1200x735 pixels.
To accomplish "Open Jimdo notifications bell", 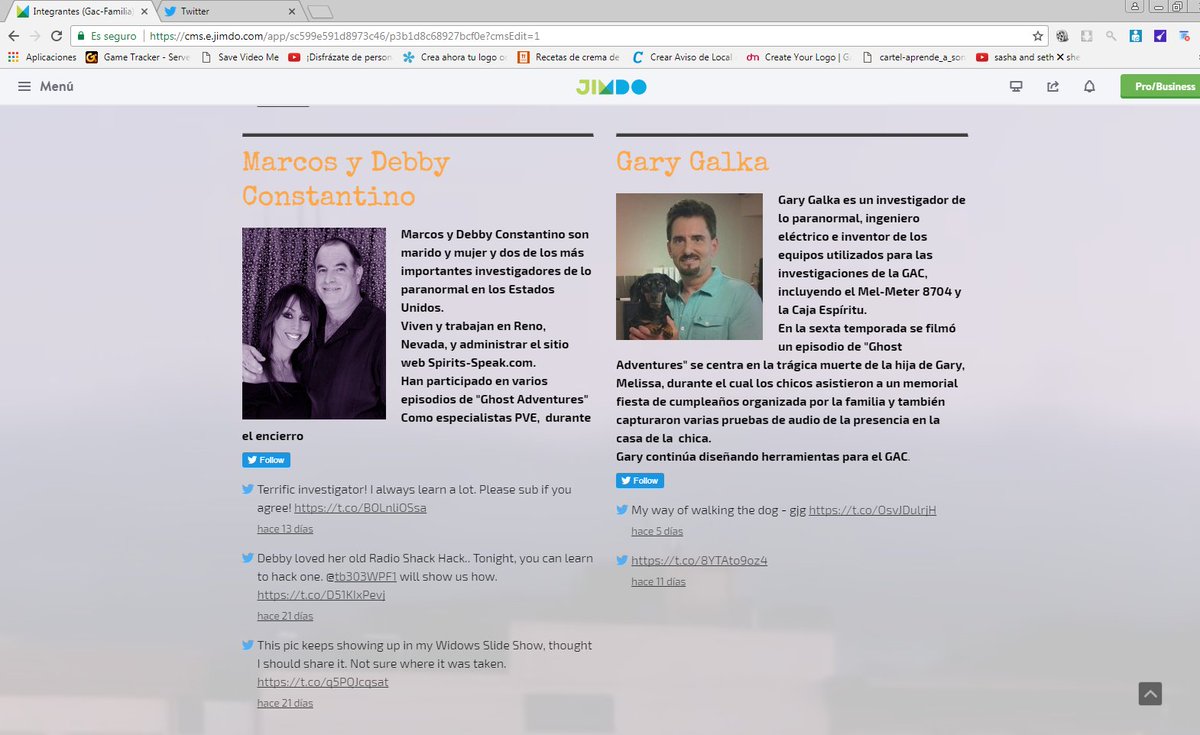I will tap(1090, 87).
